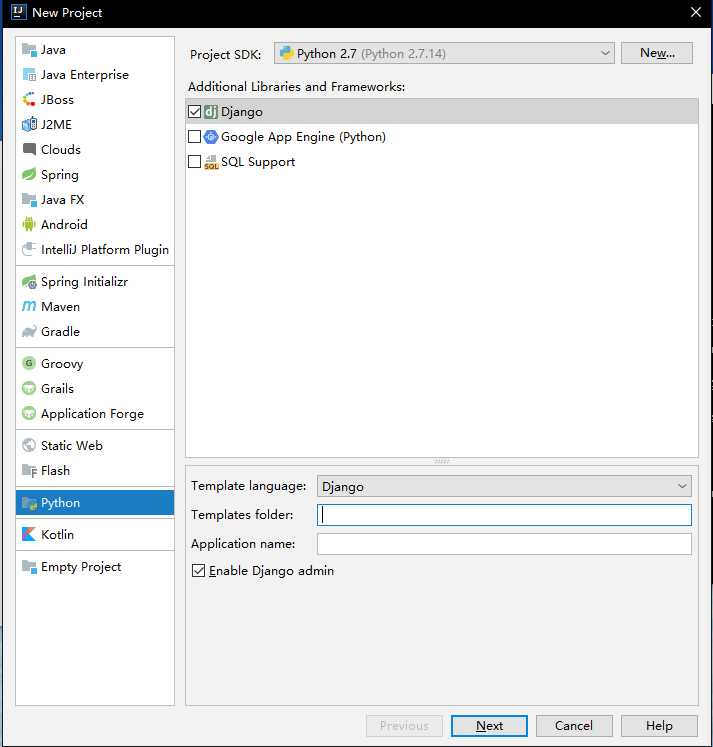Pick the JBoss icon

(x=29, y=100)
